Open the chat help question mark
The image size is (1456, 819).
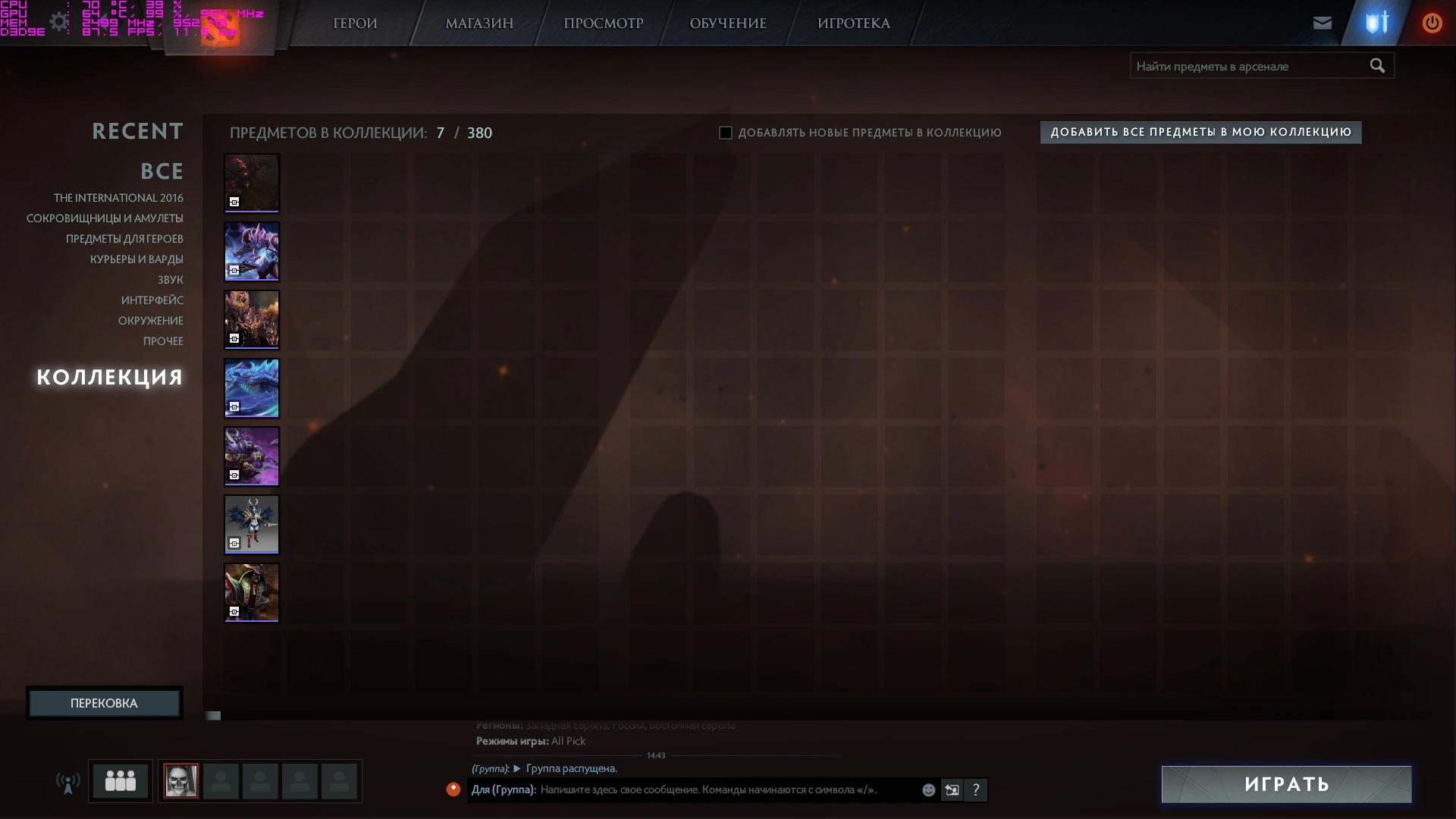(x=976, y=790)
